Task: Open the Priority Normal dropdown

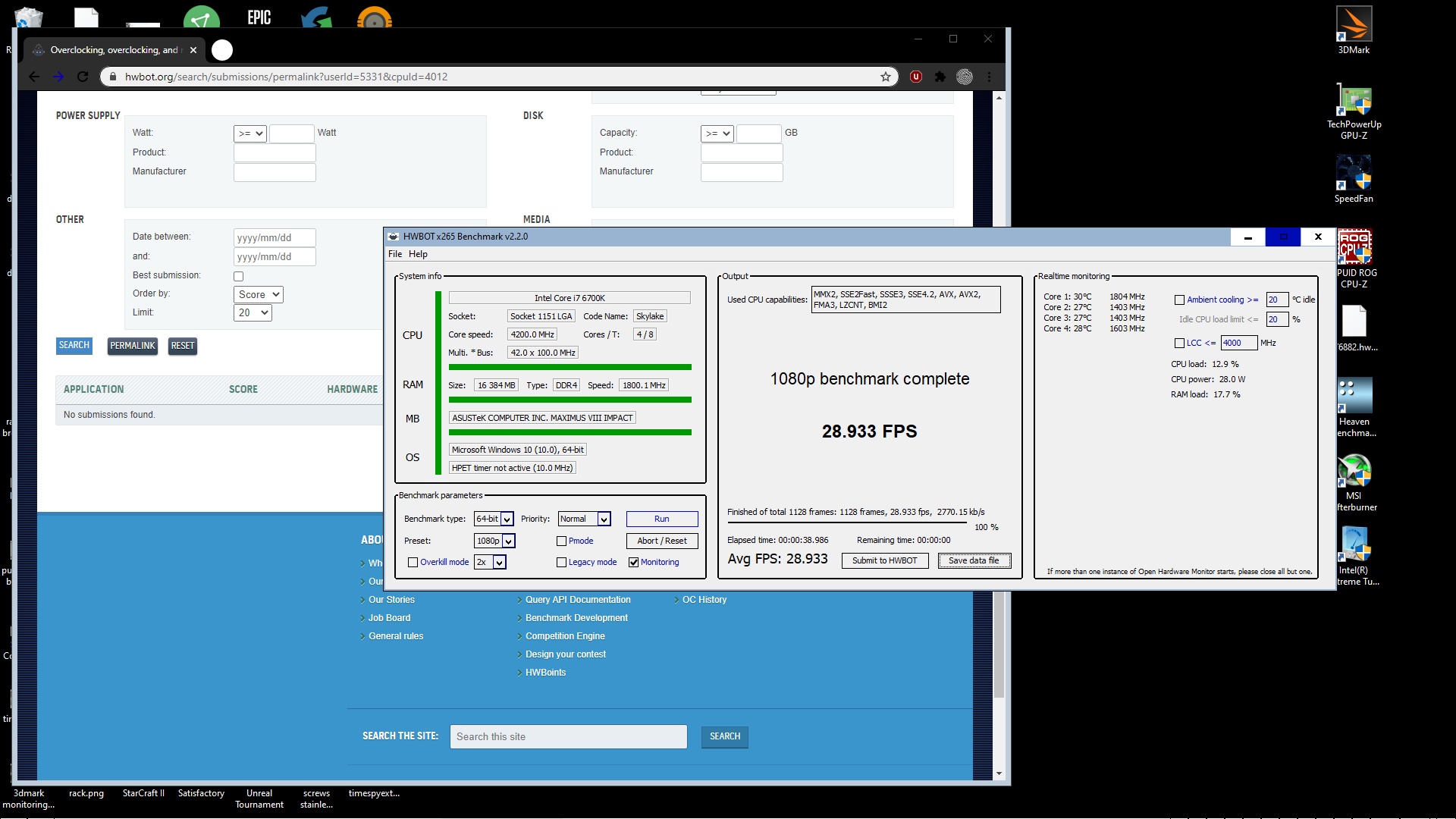Action: point(585,519)
